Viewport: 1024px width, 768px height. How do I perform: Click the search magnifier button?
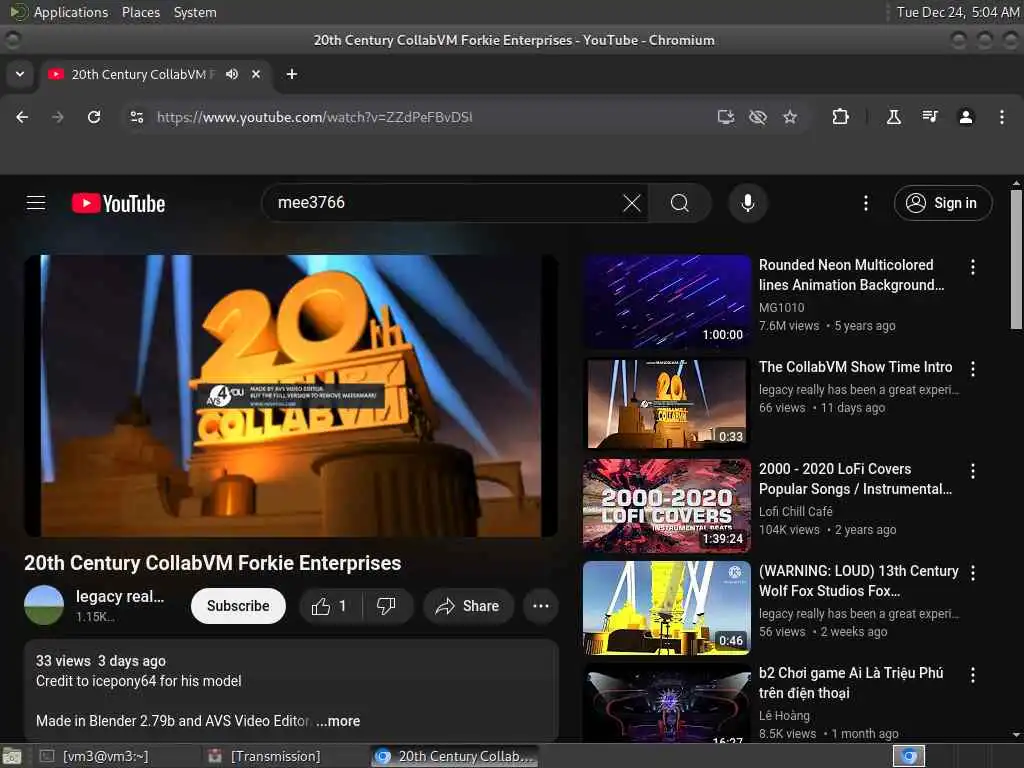tap(680, 203)
